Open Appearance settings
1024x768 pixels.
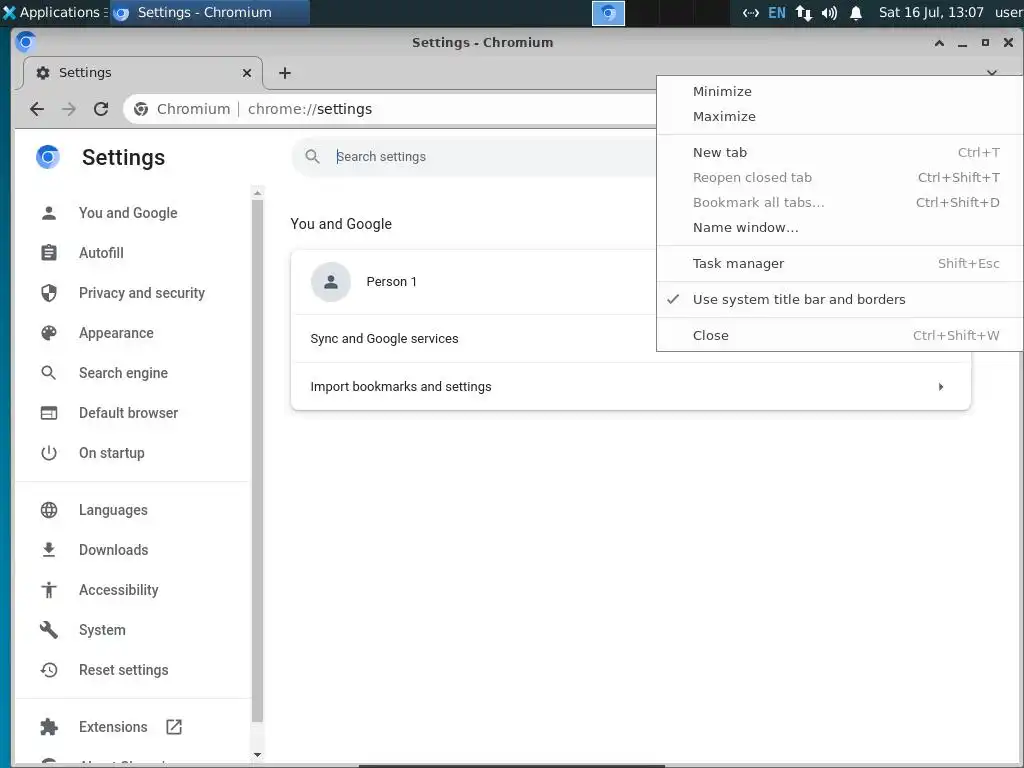(x=116, y=333)
